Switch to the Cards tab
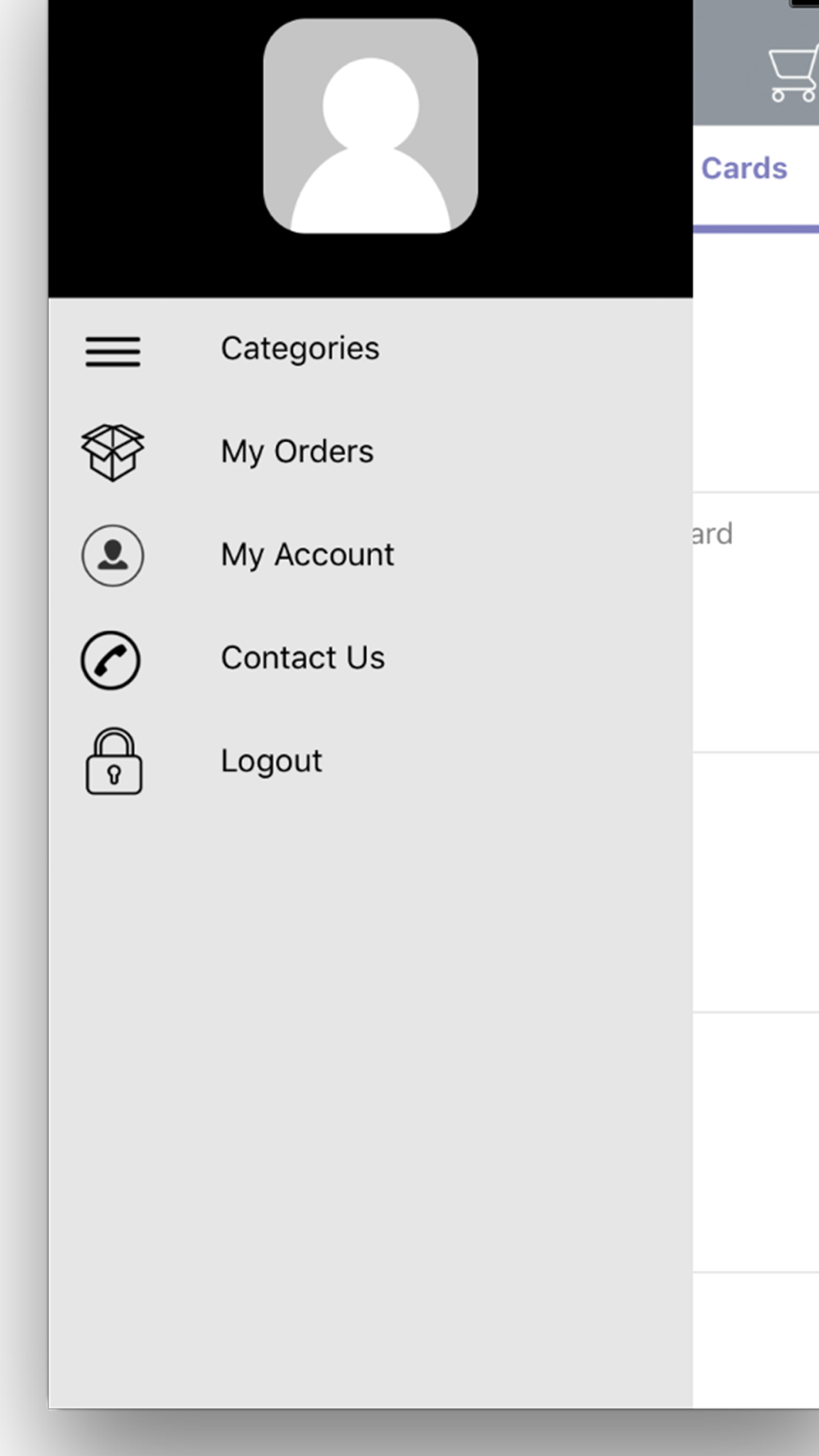The image size is (819, 1456). tap(744, 169)
